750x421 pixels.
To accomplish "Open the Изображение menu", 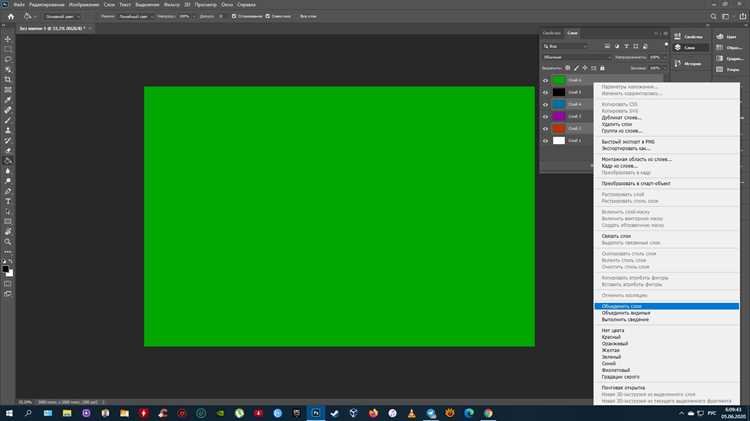I will coord(84,5).
